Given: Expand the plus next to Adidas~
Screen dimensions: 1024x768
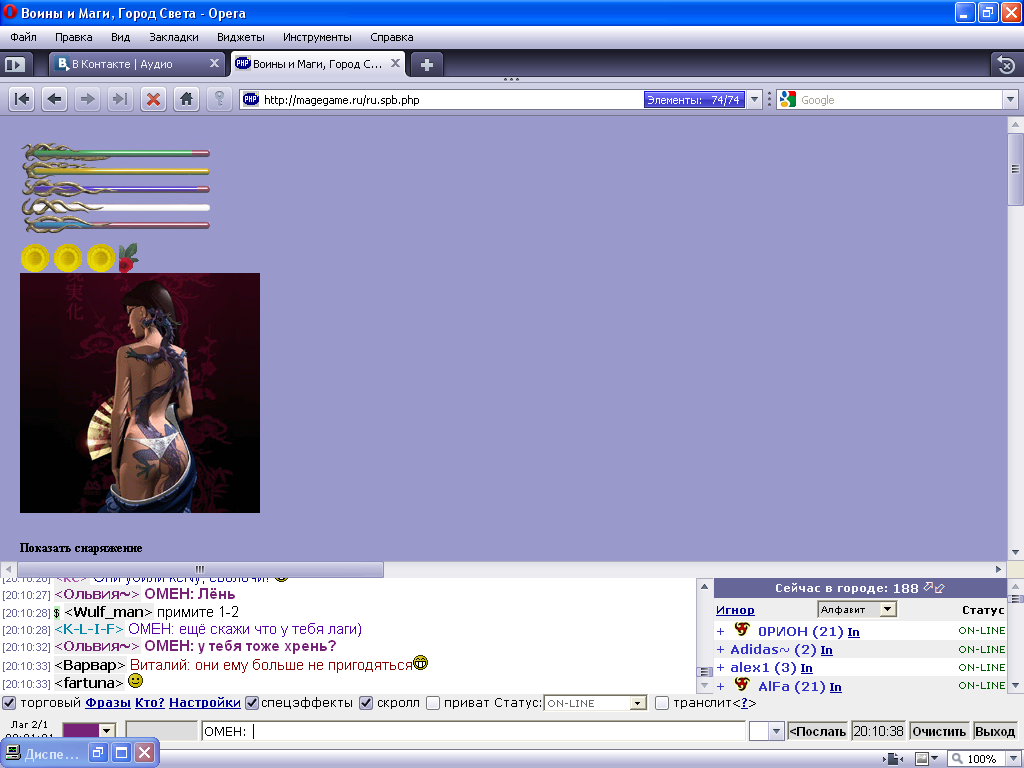Looking at the screenshot, I should pyautogui.click(x=720, y=650).
